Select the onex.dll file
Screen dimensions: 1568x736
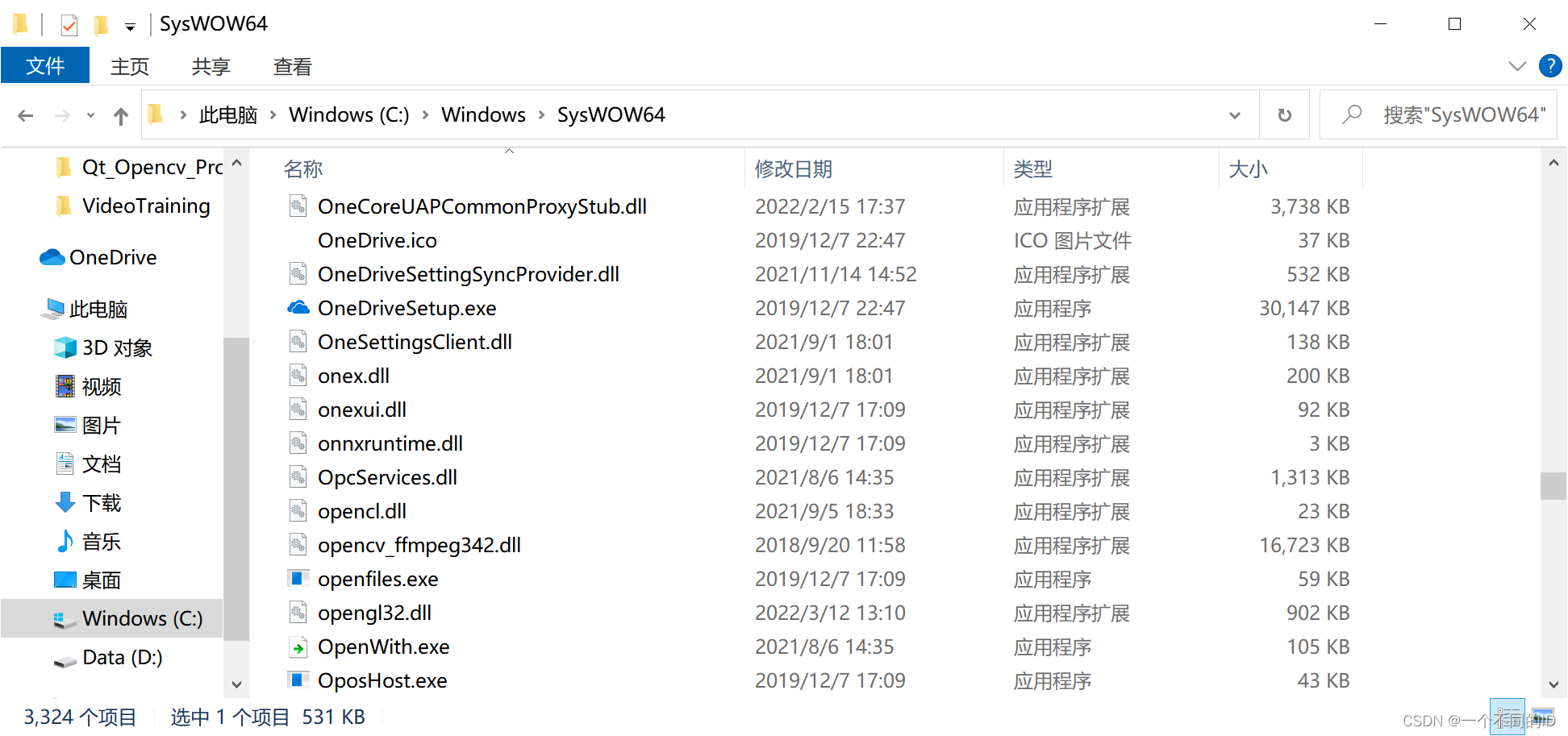353,376
